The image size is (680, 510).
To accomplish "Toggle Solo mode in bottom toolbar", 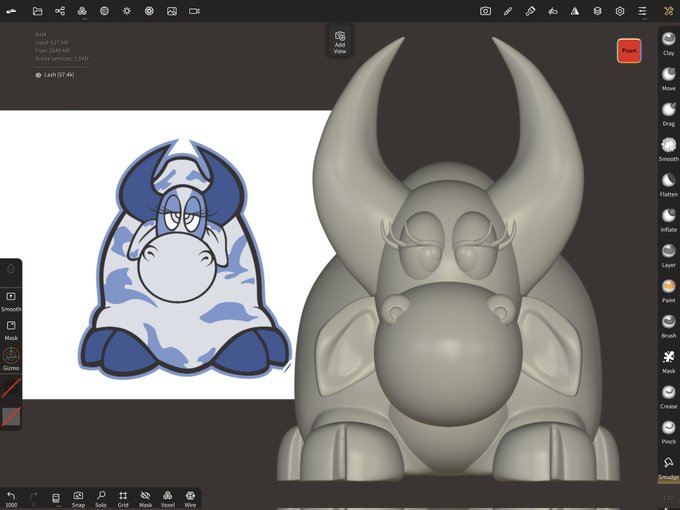I will 101,499.
